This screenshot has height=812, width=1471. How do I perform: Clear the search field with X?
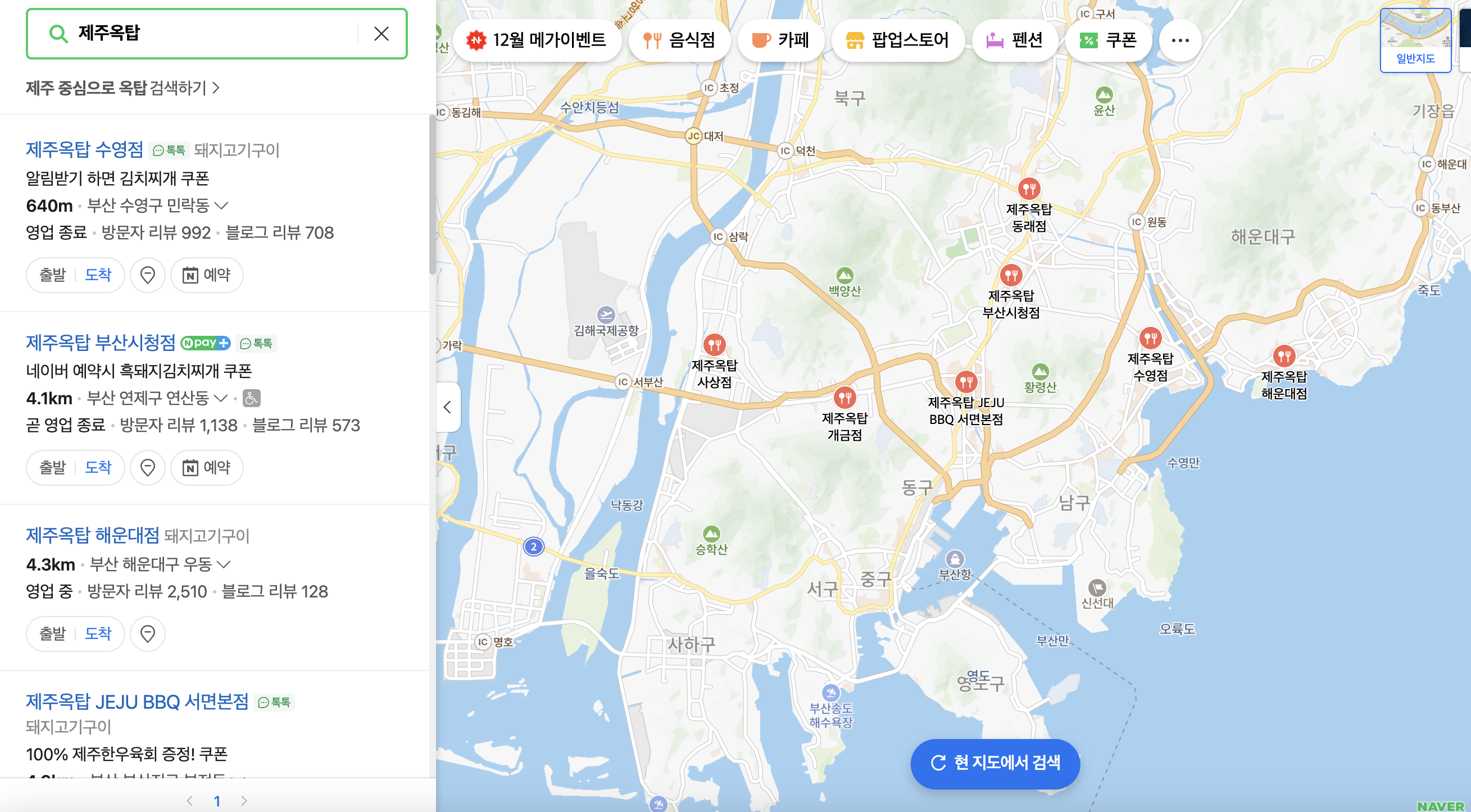(x=382, y=34)
